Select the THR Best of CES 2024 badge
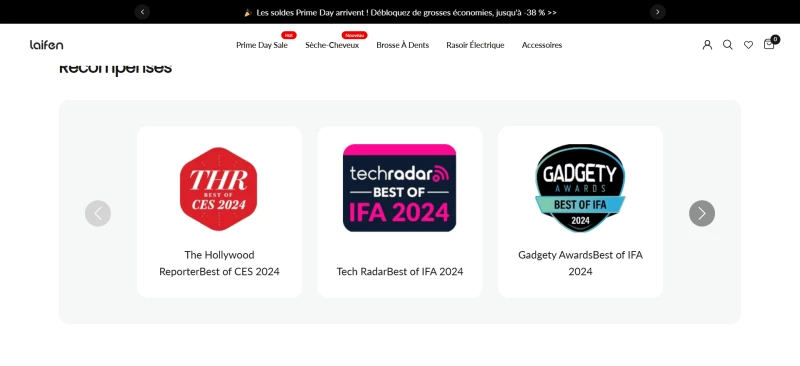 [218, 189]
